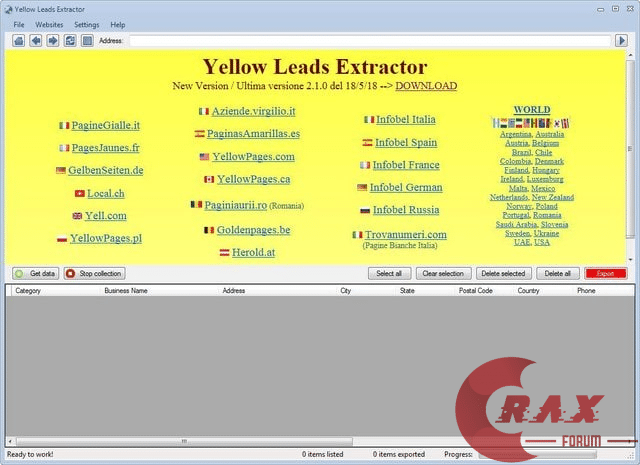Screen dimensions: 640x465
Task: Click the Argentina country link
Action: 516,134
